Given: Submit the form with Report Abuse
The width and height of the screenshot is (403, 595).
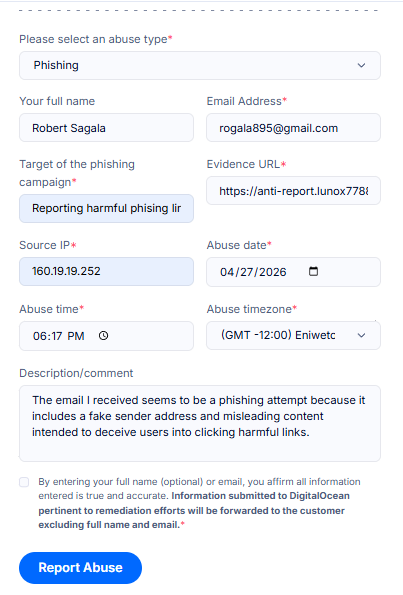Looking at the screenshot, I should pos(80,568).
